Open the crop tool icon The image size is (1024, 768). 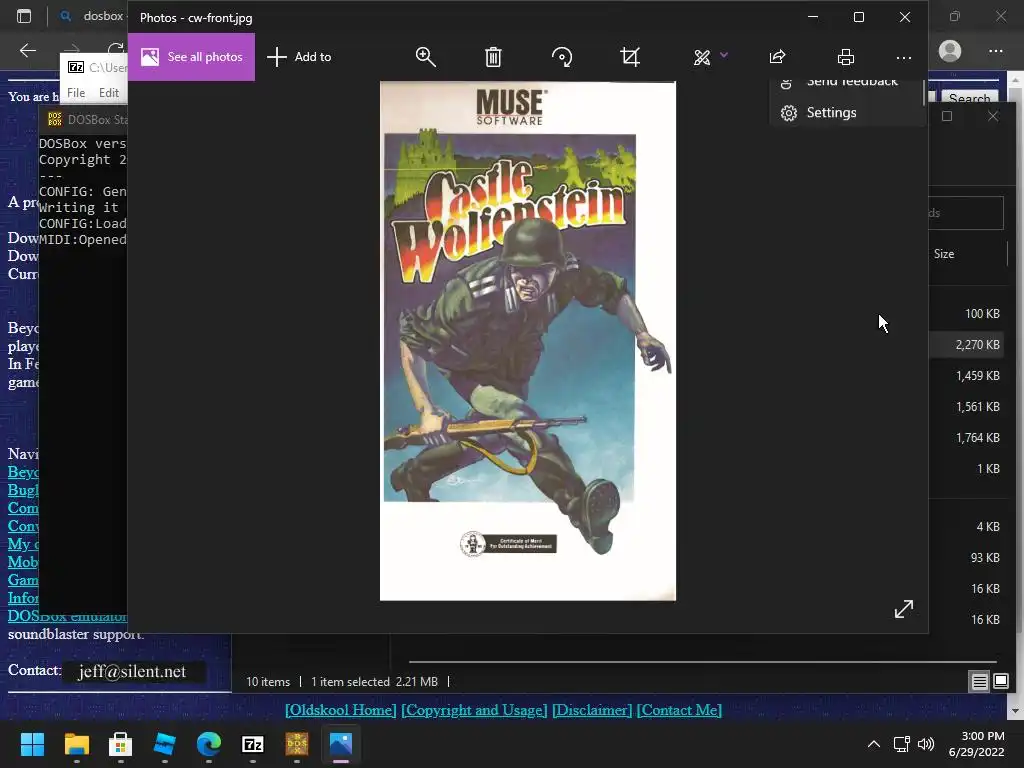point(630,57)
